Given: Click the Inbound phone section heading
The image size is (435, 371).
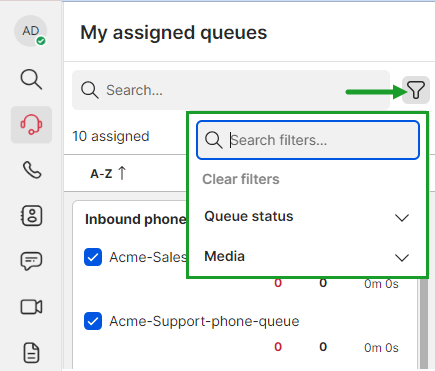Looking at the screenshot, I should (x=136, y=219).
